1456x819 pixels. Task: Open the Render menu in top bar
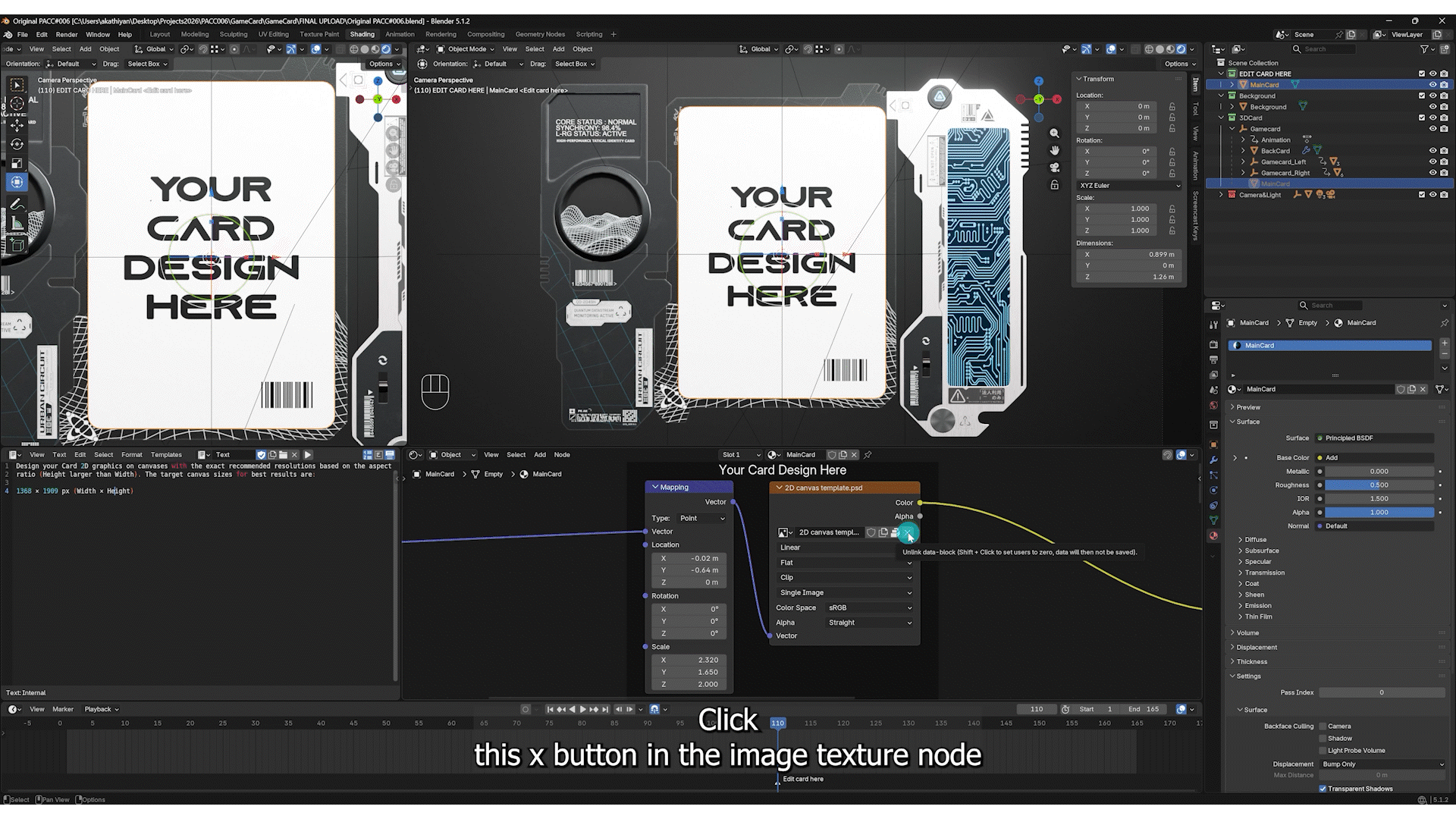[67, 34]
